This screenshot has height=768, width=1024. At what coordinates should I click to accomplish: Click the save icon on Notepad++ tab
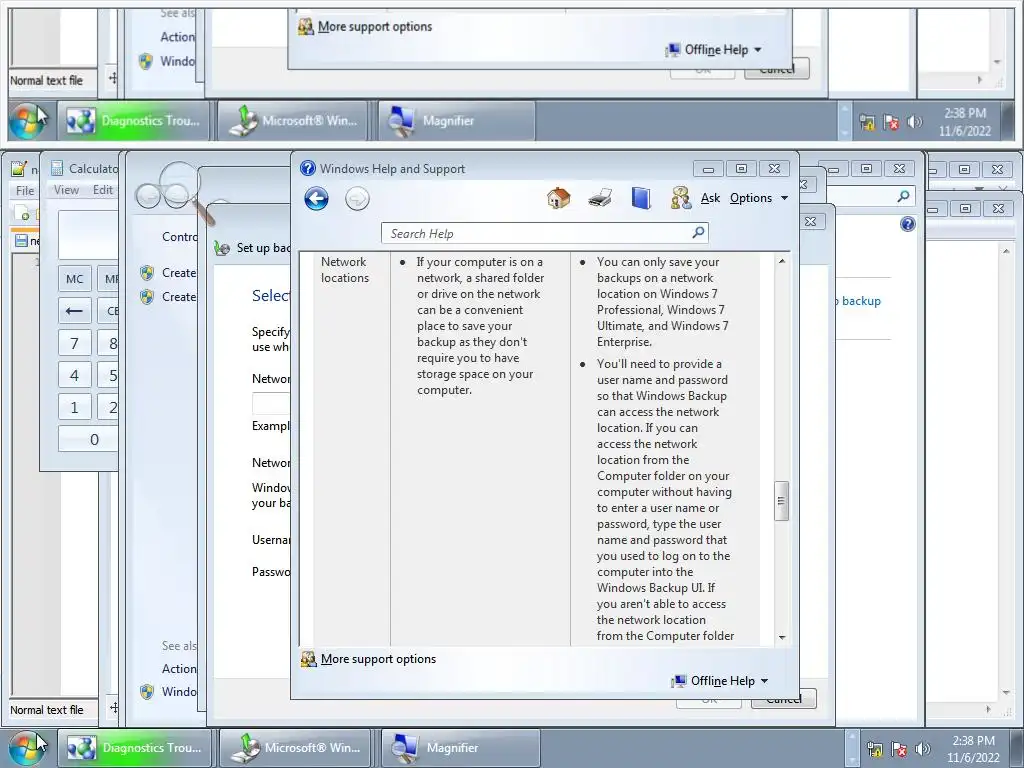pos(21,241)
